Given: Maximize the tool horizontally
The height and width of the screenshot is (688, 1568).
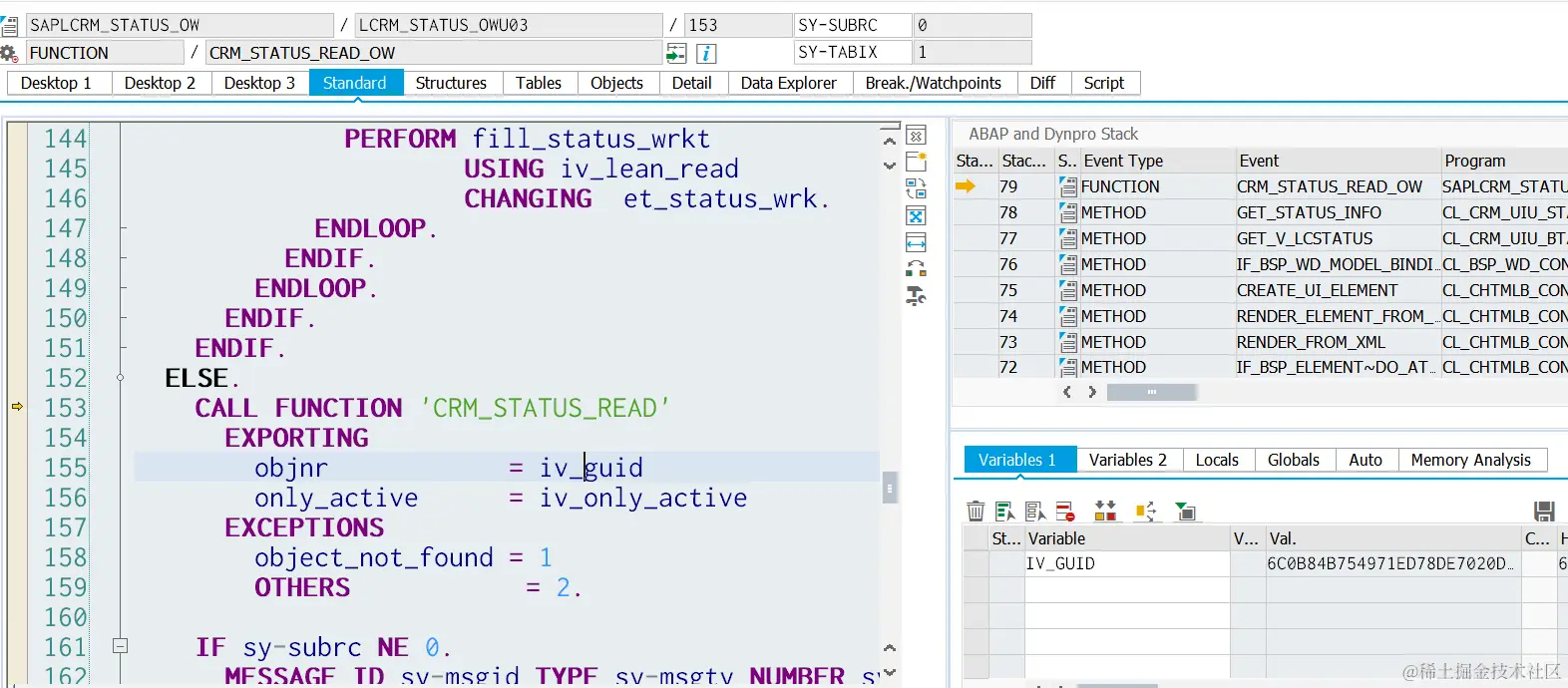Looking at the screenshot, I should click(x=916, y=242).
